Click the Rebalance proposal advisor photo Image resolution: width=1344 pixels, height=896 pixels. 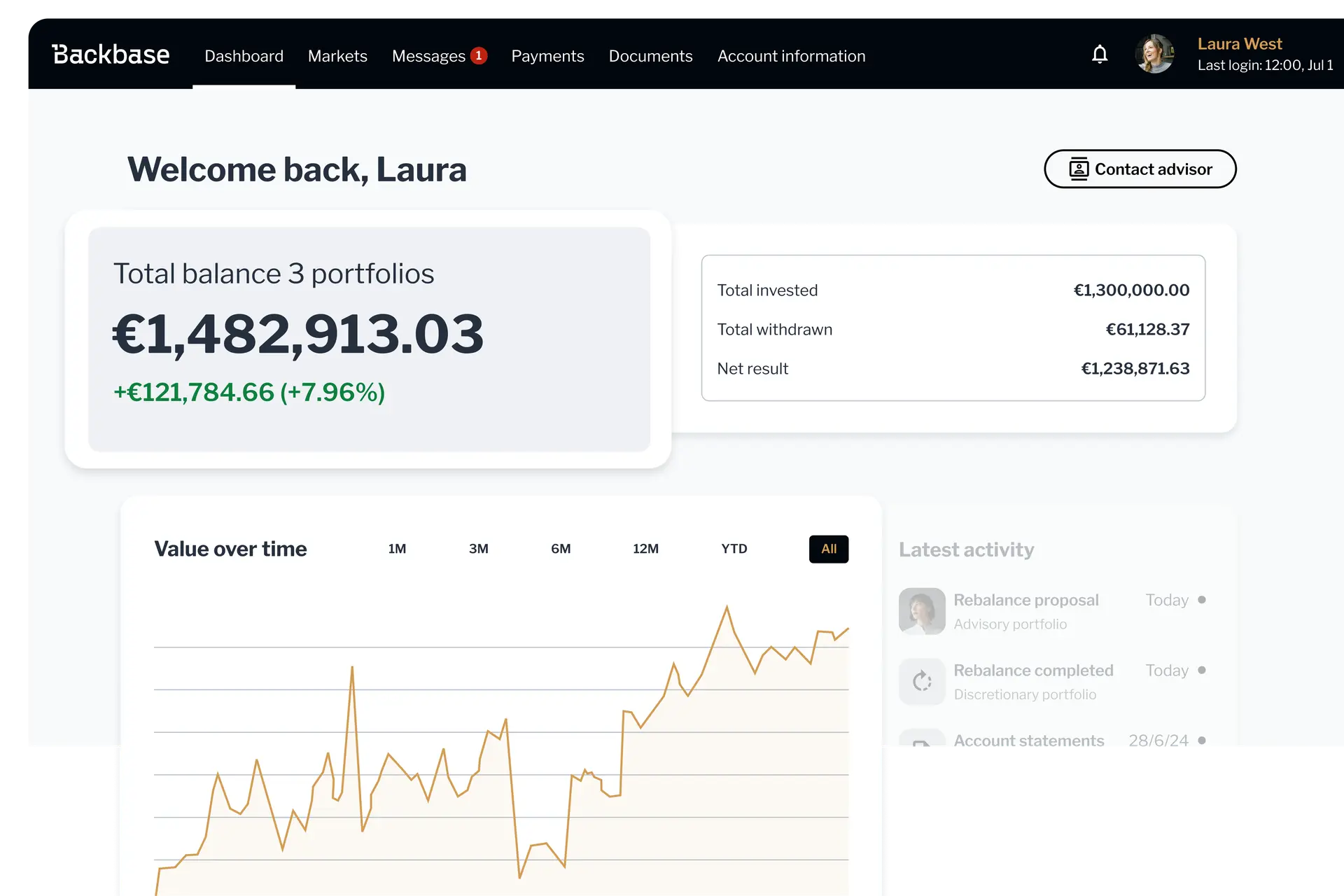922,610
